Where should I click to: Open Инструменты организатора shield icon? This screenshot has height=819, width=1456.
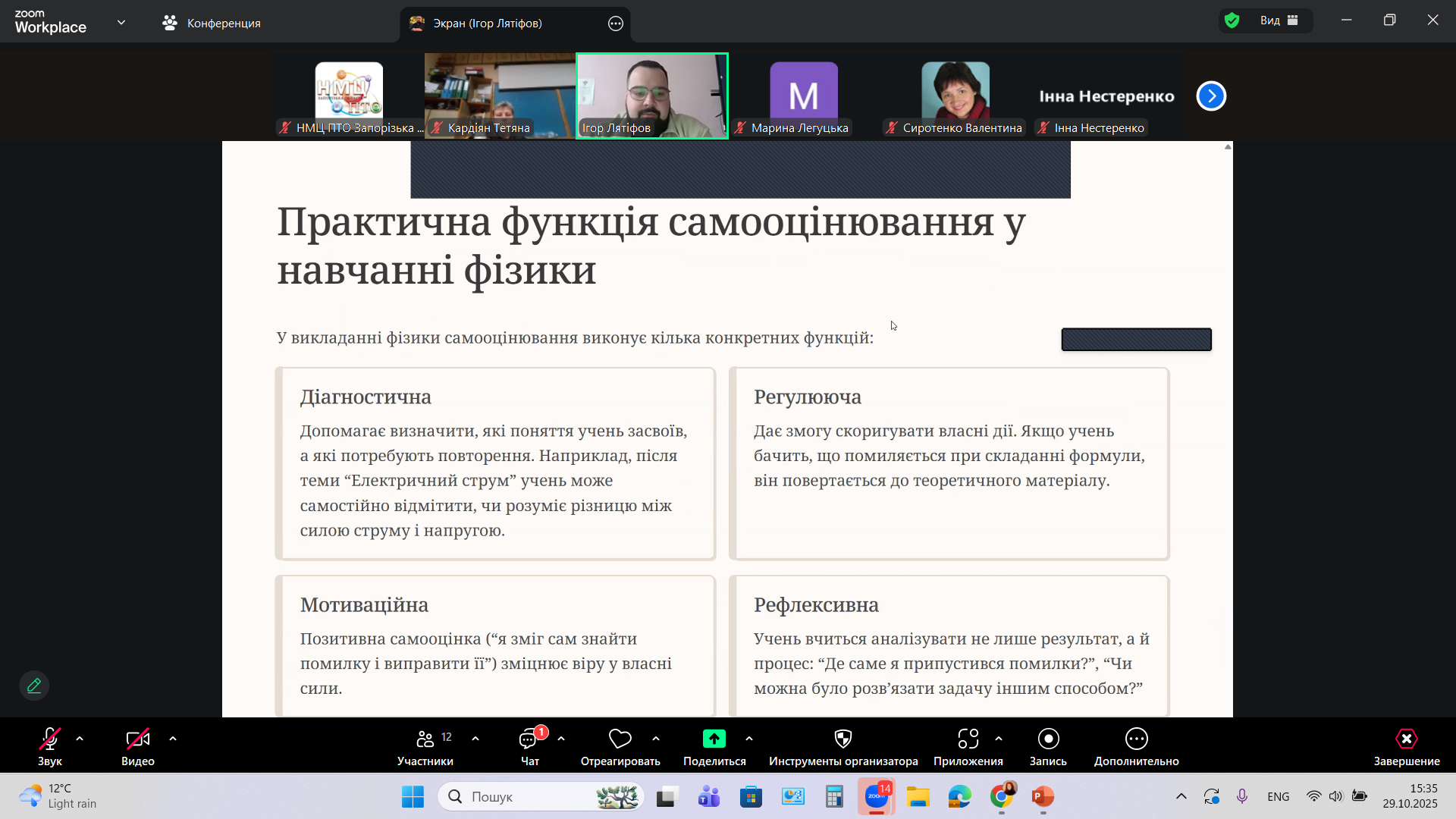click(843, 739)
